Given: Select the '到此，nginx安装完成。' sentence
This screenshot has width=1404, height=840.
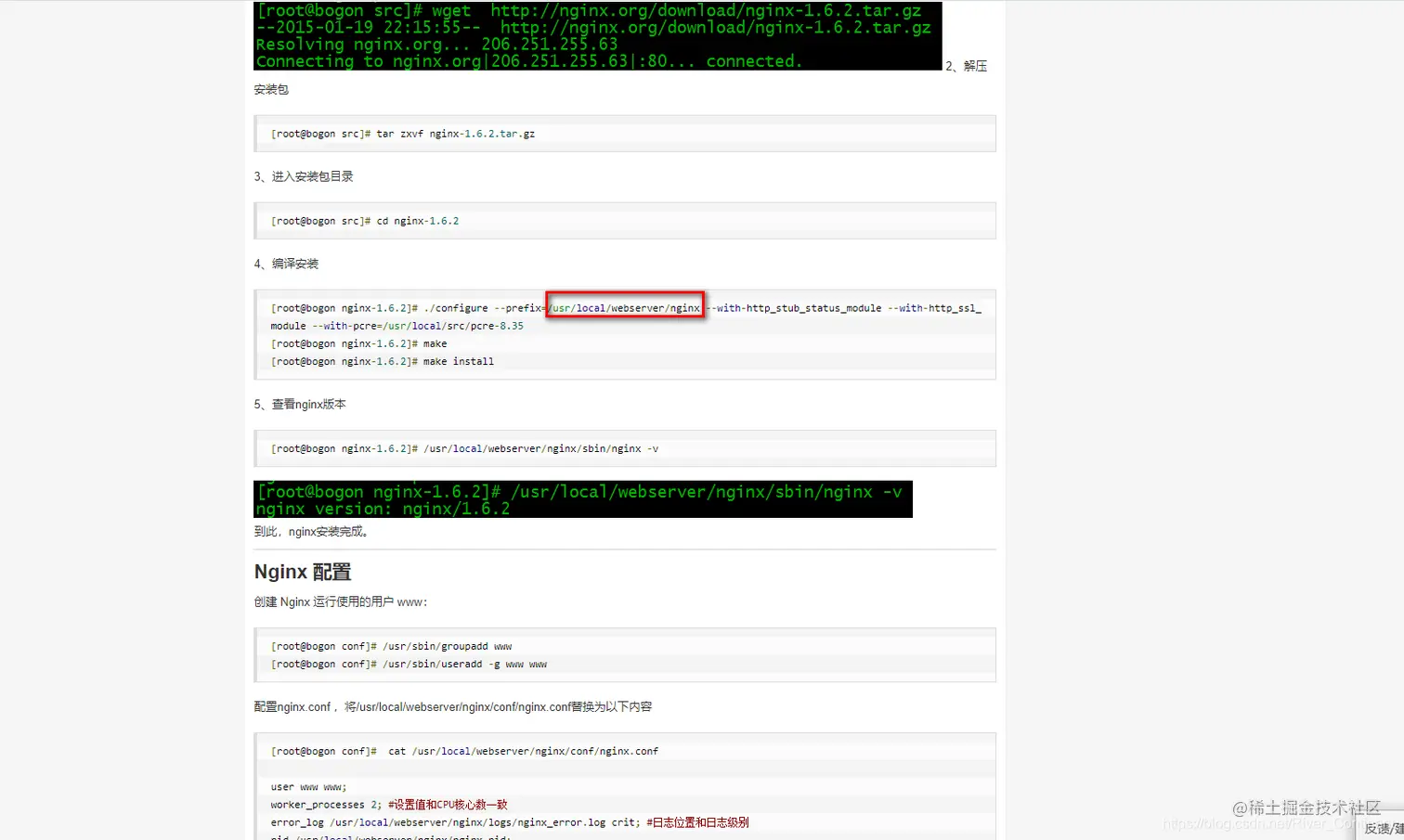Looking at the screenshot, I should tap(314, 532).
